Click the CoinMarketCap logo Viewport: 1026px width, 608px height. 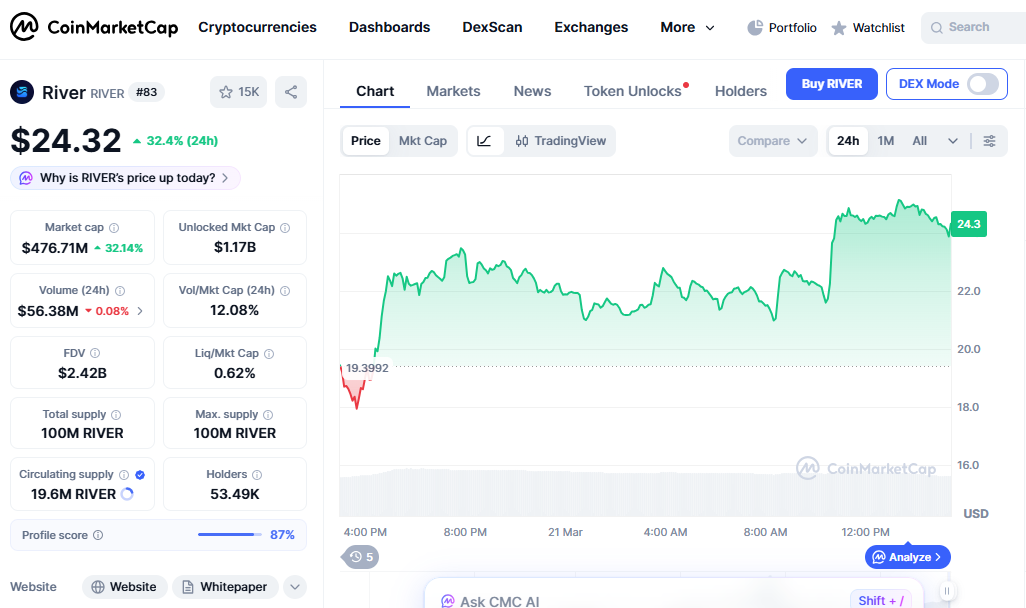pyautogui.click(x=94, y=27)
